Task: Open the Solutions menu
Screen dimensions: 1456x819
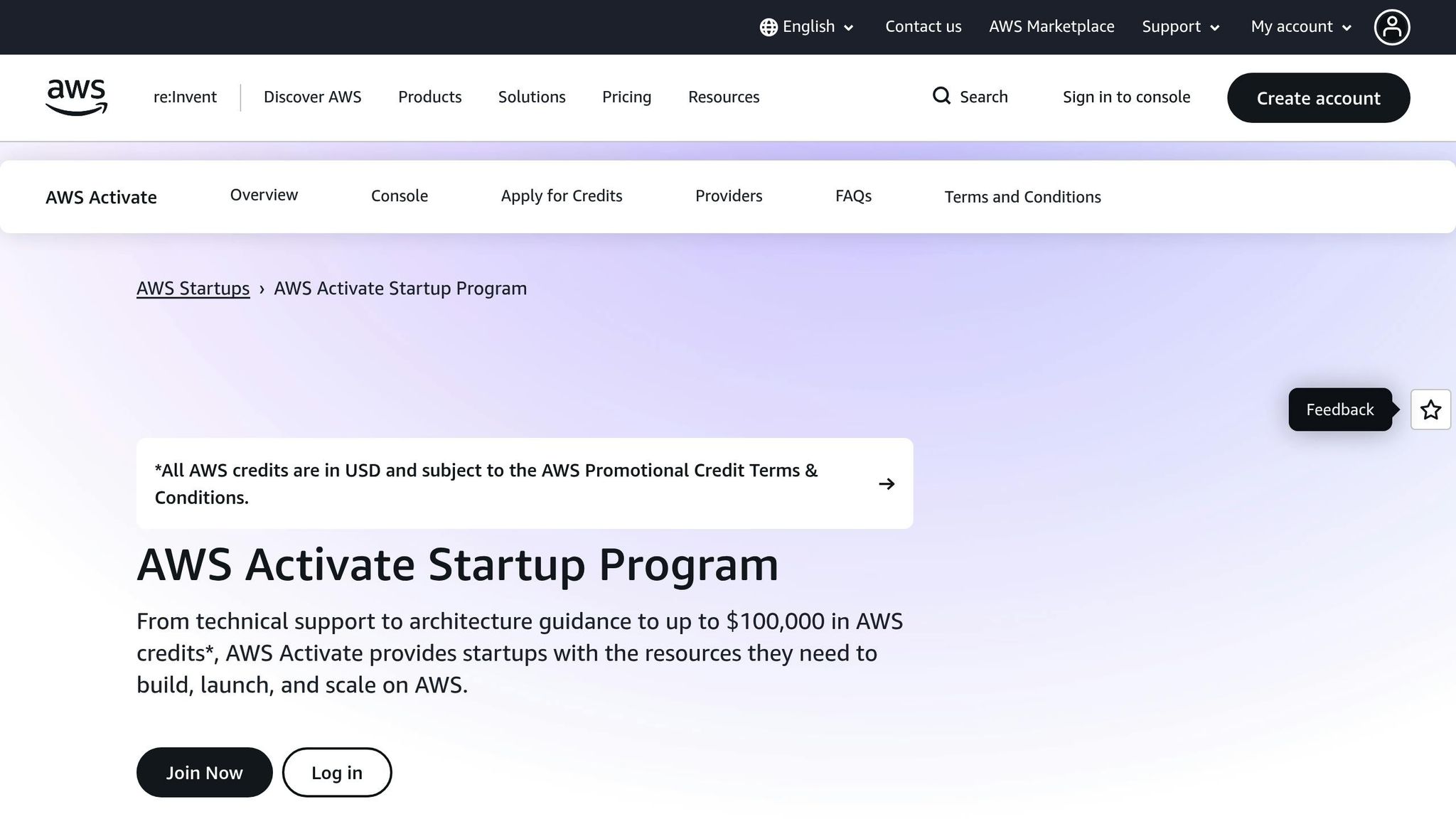Action: click(x=531, y=97)
